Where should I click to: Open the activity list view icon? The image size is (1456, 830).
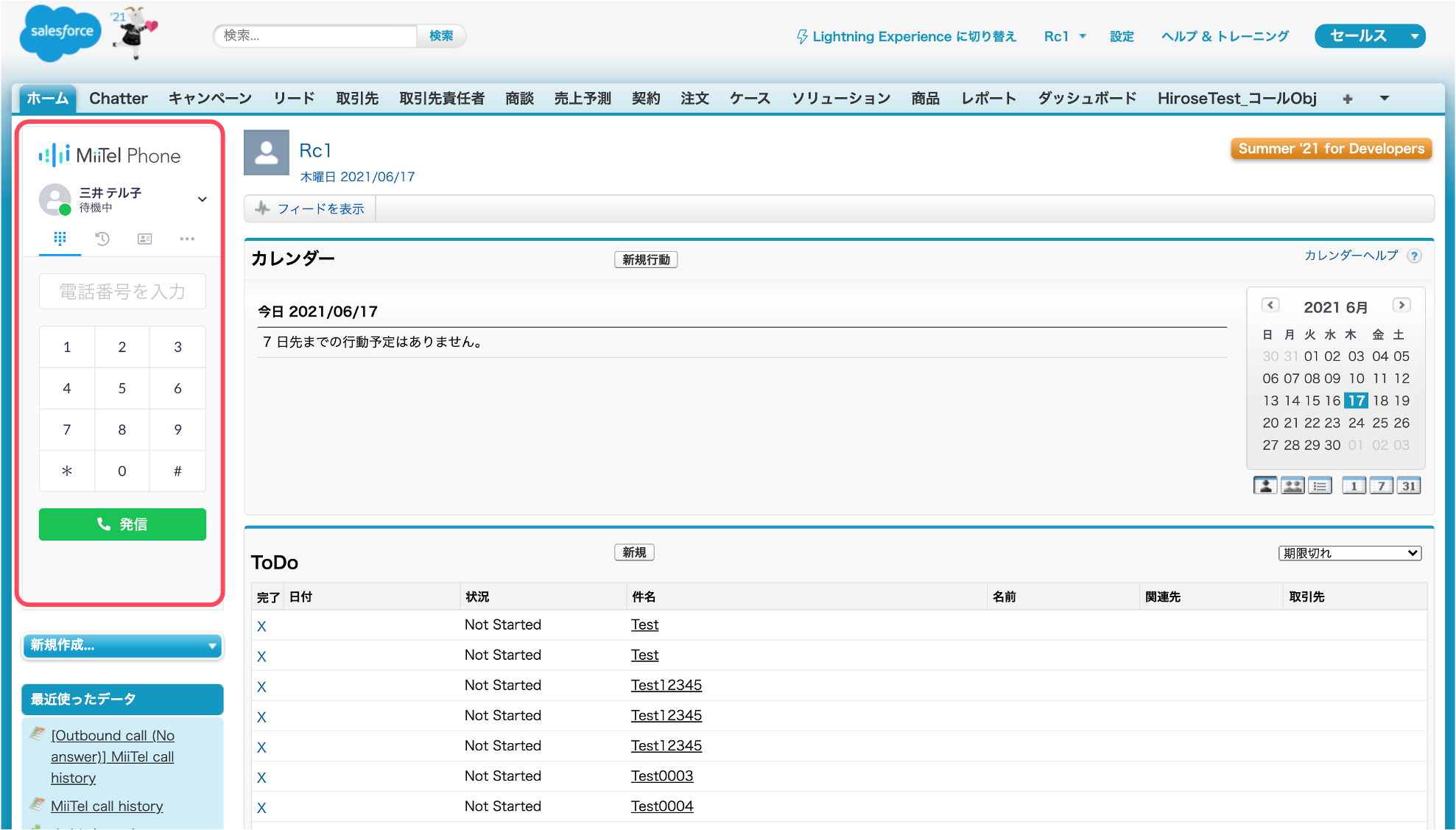click(1320, 485)
